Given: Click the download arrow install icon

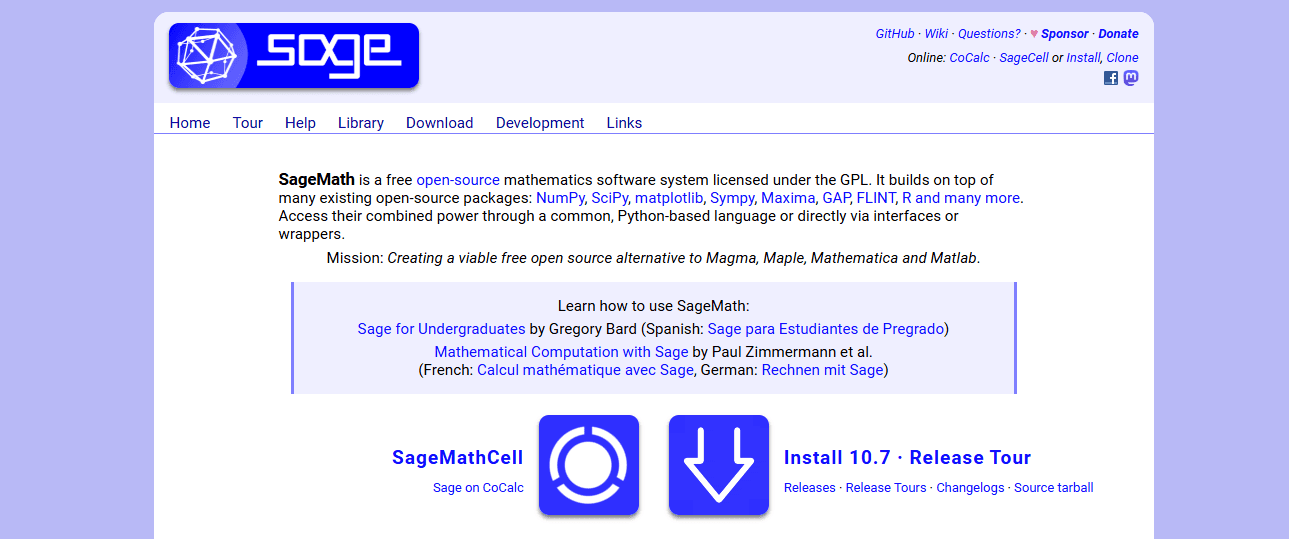Looking at the screenshot, I should coord(719,465).
